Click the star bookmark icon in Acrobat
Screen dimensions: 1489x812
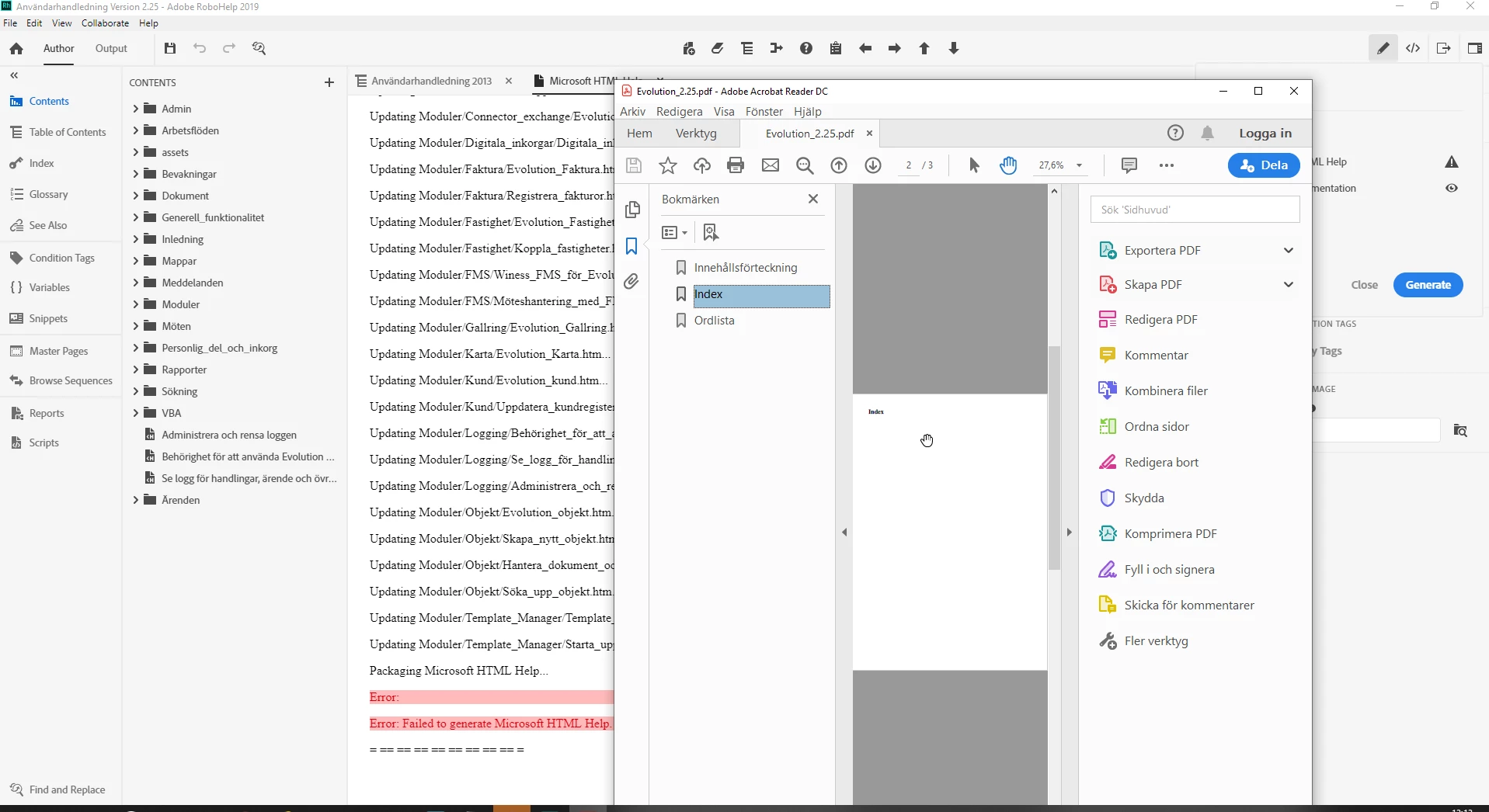pos(668,165)
